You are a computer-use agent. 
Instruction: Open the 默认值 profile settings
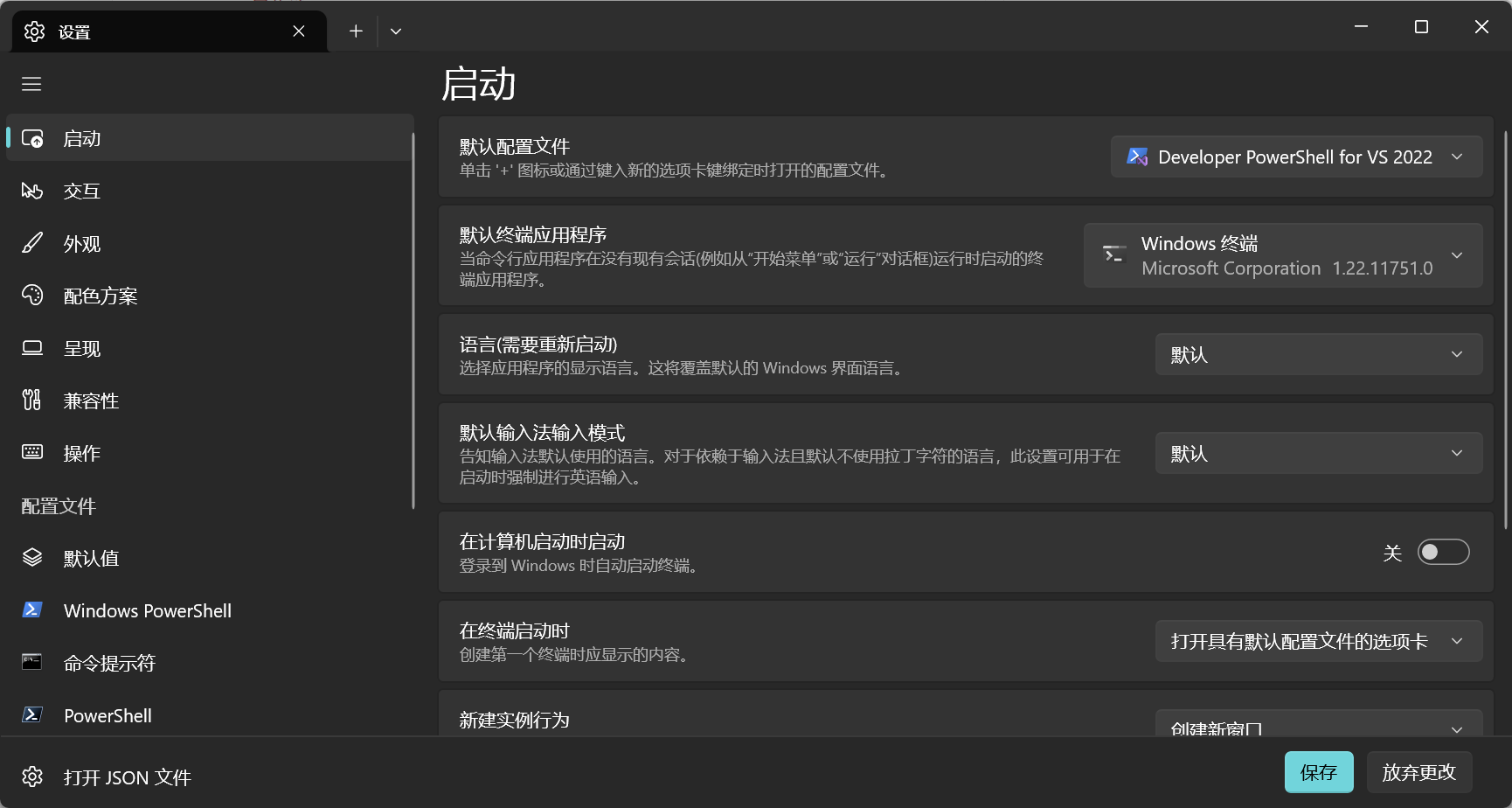click(210, 558)
